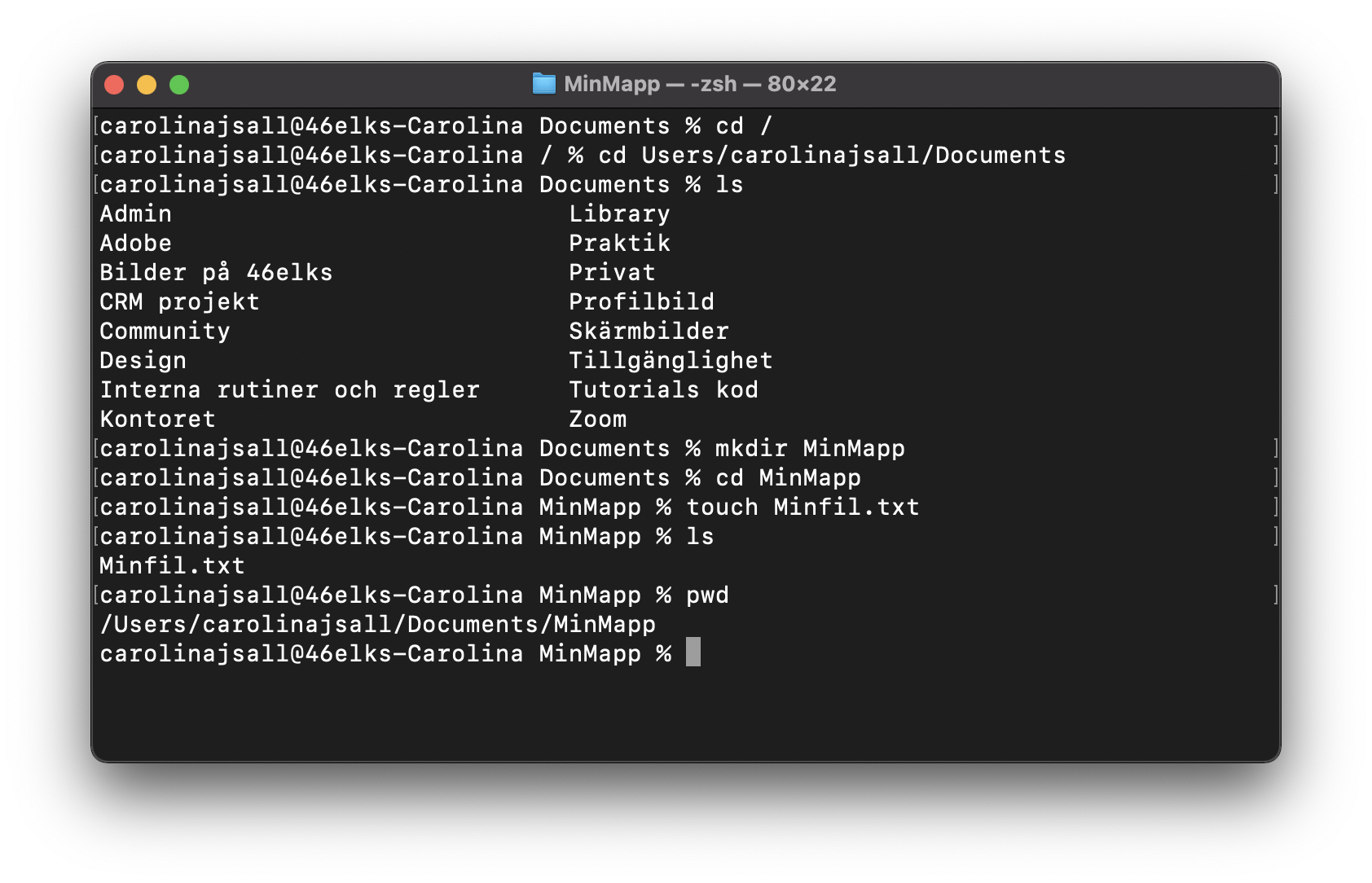Click the path /Users/carolinajsall/Documents/MinMapp
Image resolution: width=1372 pixels, height=883 pixels.
377,624
